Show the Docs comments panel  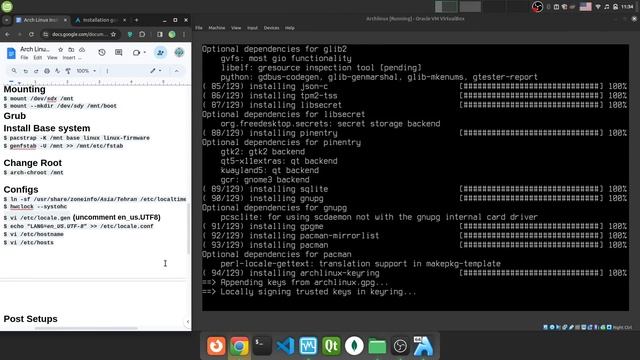coord(119,53)
